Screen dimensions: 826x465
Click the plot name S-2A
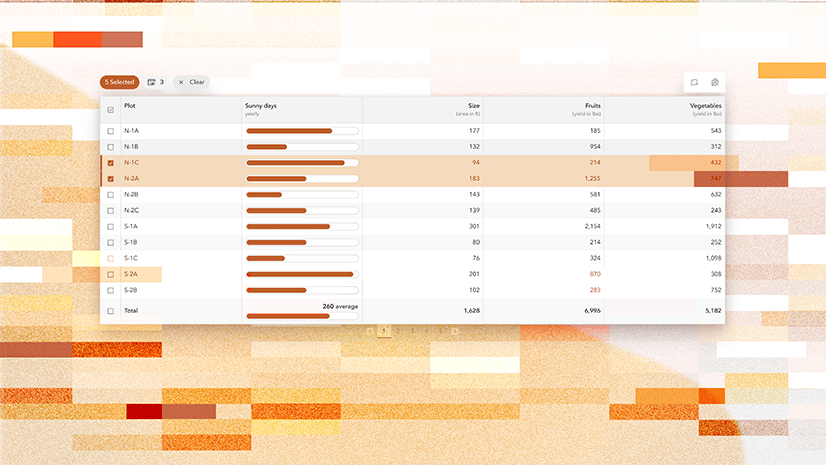click(131, 274)
